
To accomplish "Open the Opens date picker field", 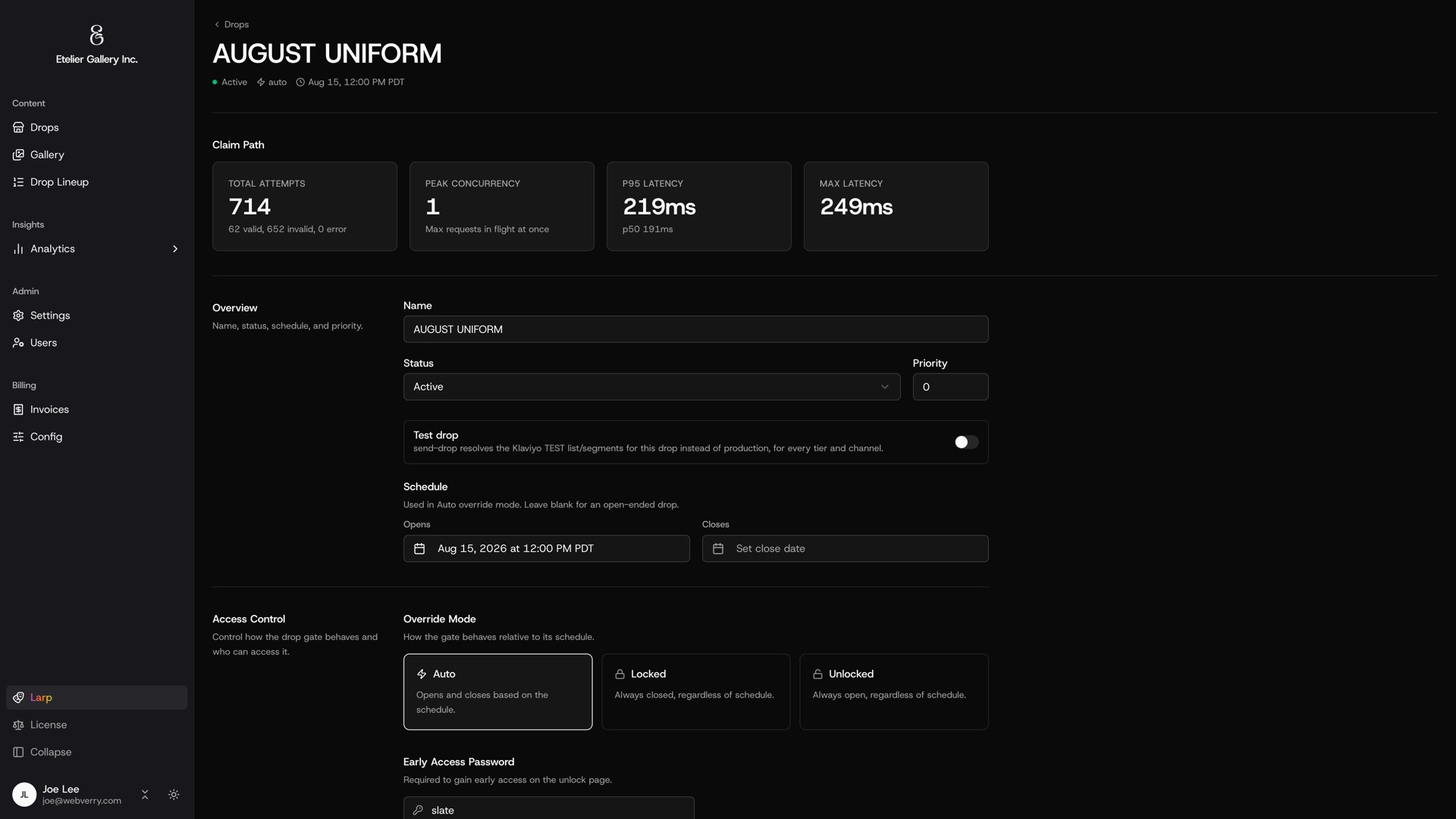I will [x=546, y=548].
